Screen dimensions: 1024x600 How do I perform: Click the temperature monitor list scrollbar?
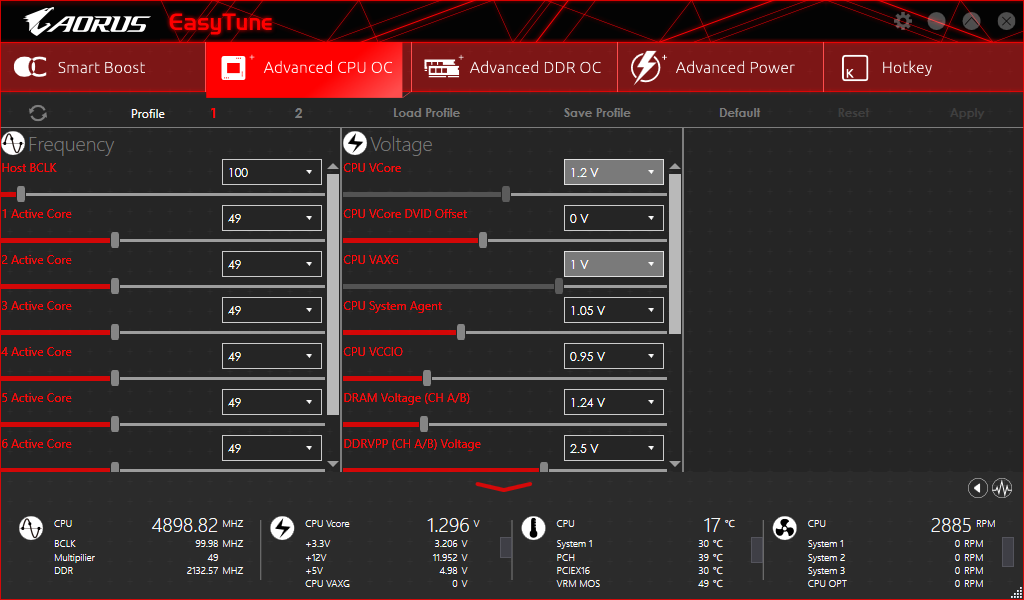(757, 550)
